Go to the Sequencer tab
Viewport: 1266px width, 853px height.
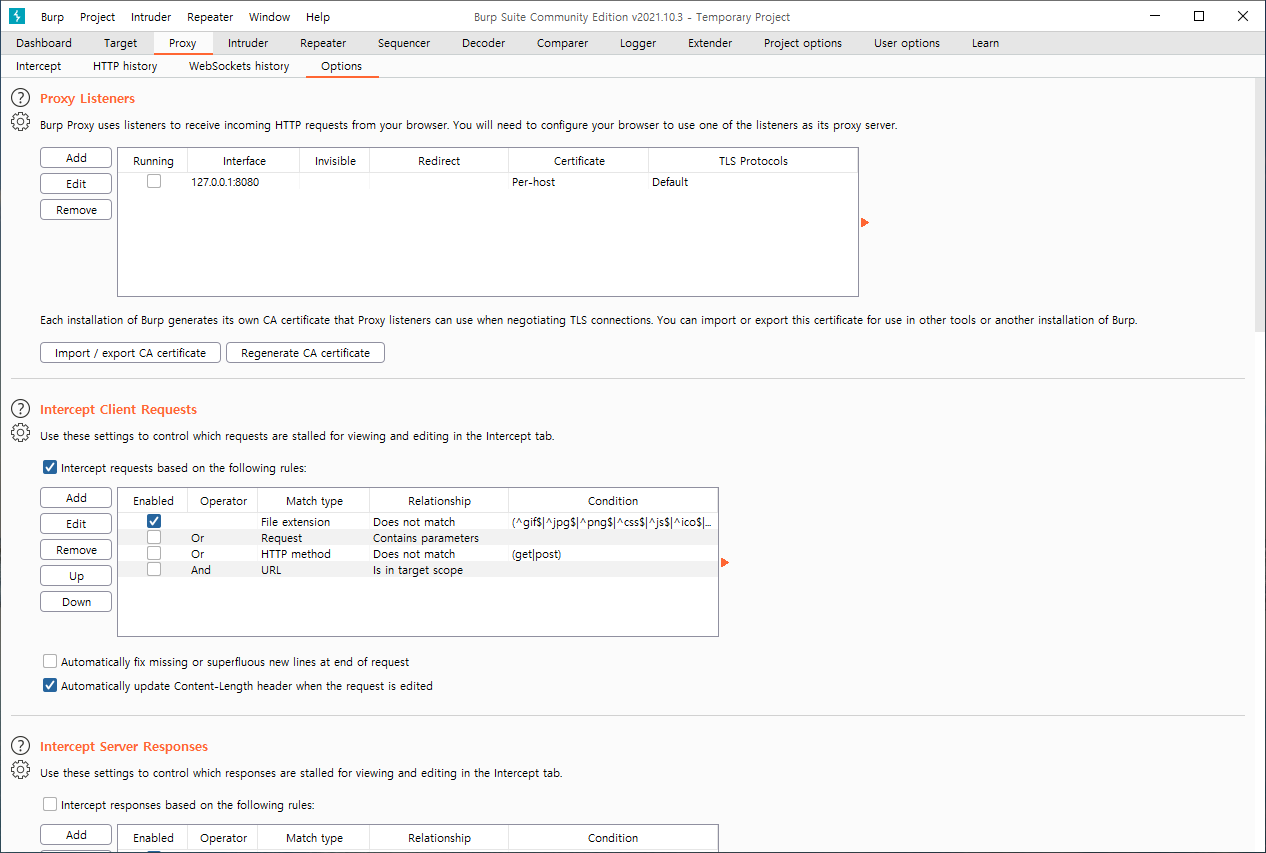point(404,43)
